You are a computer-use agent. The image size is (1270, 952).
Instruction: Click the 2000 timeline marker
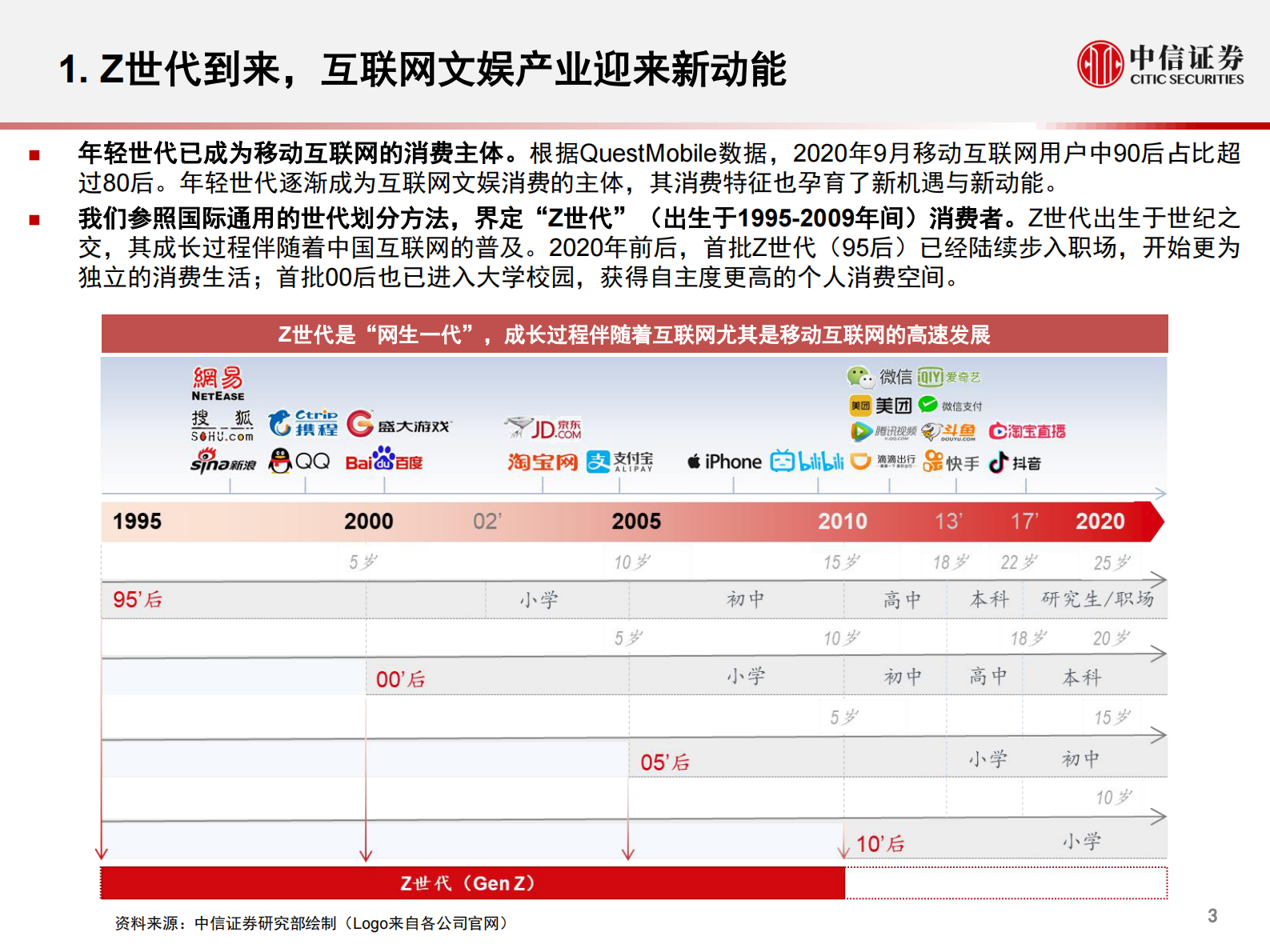pos(368,522)
